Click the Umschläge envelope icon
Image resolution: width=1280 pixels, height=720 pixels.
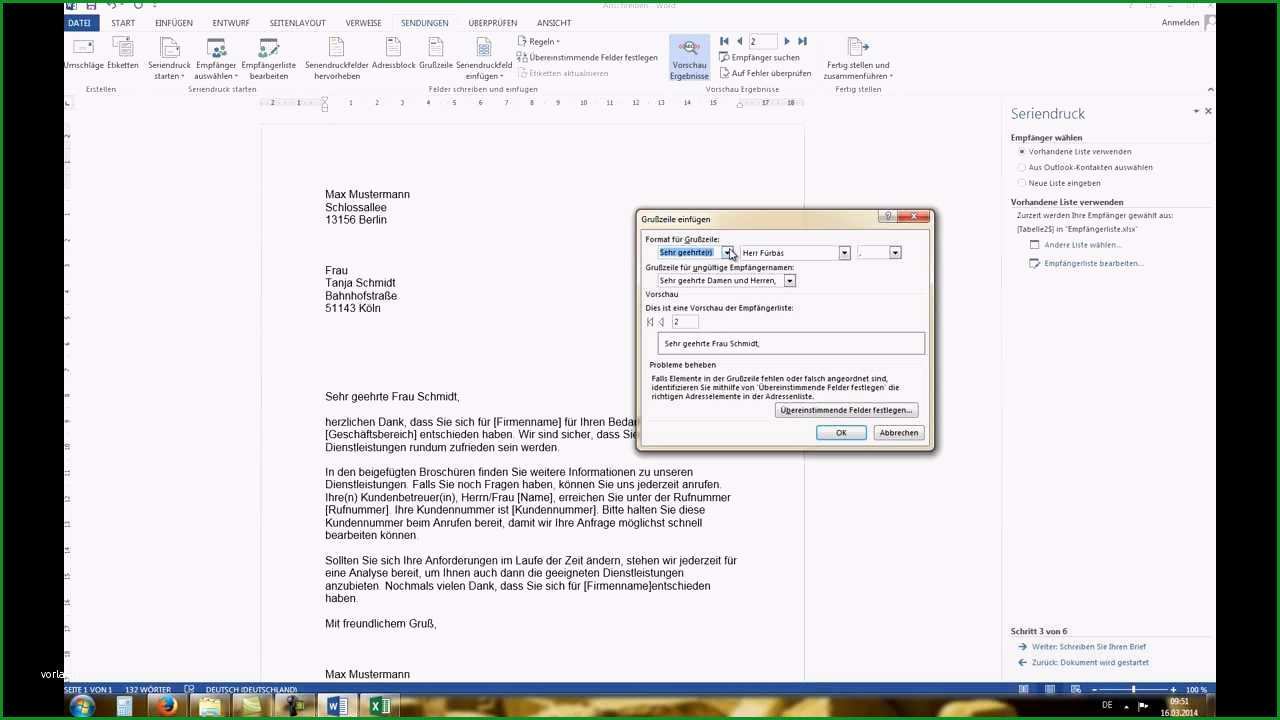(x=84, y=48)
